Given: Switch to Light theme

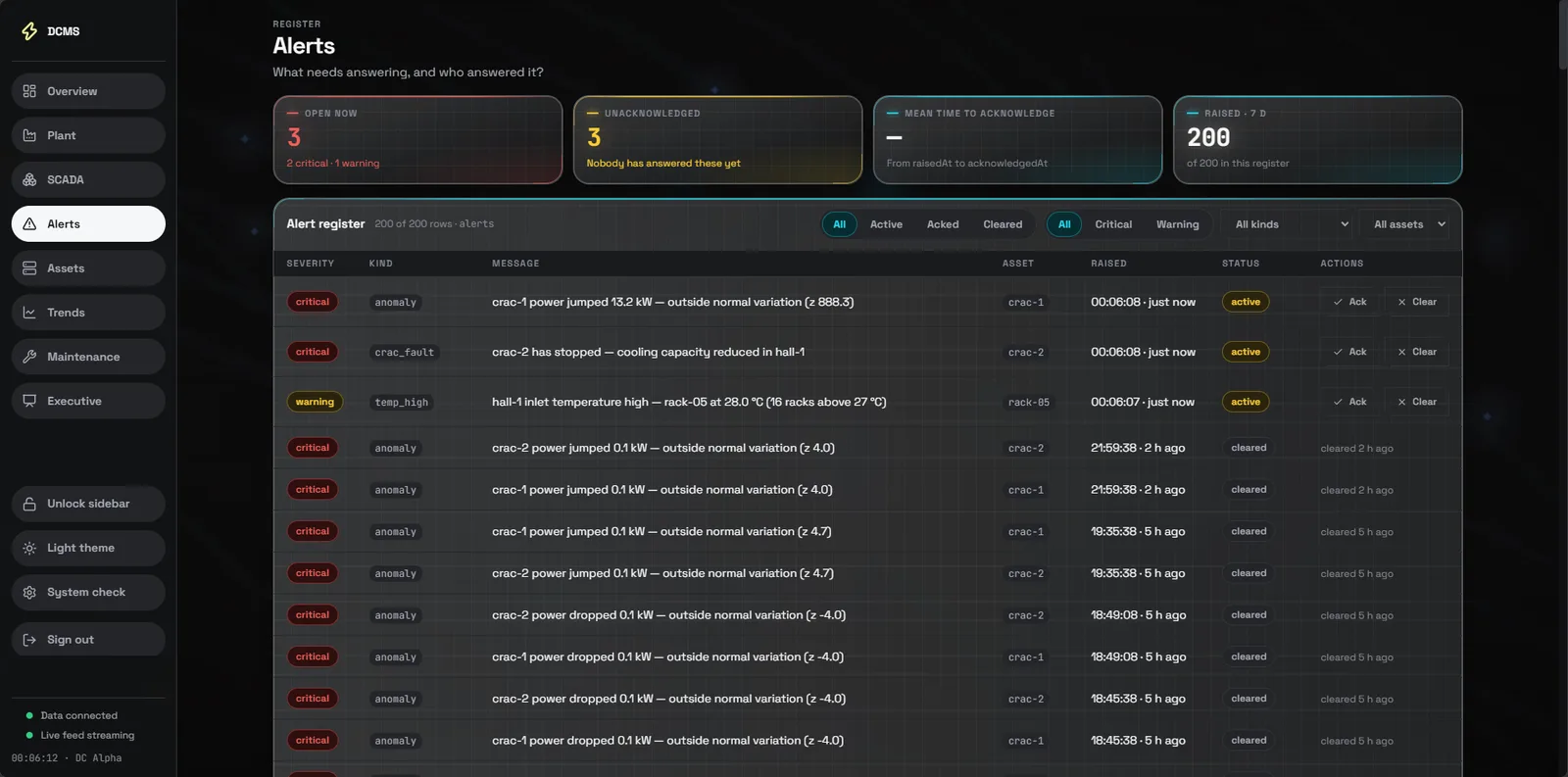Looking at the screenshot, I should (88, 548).
